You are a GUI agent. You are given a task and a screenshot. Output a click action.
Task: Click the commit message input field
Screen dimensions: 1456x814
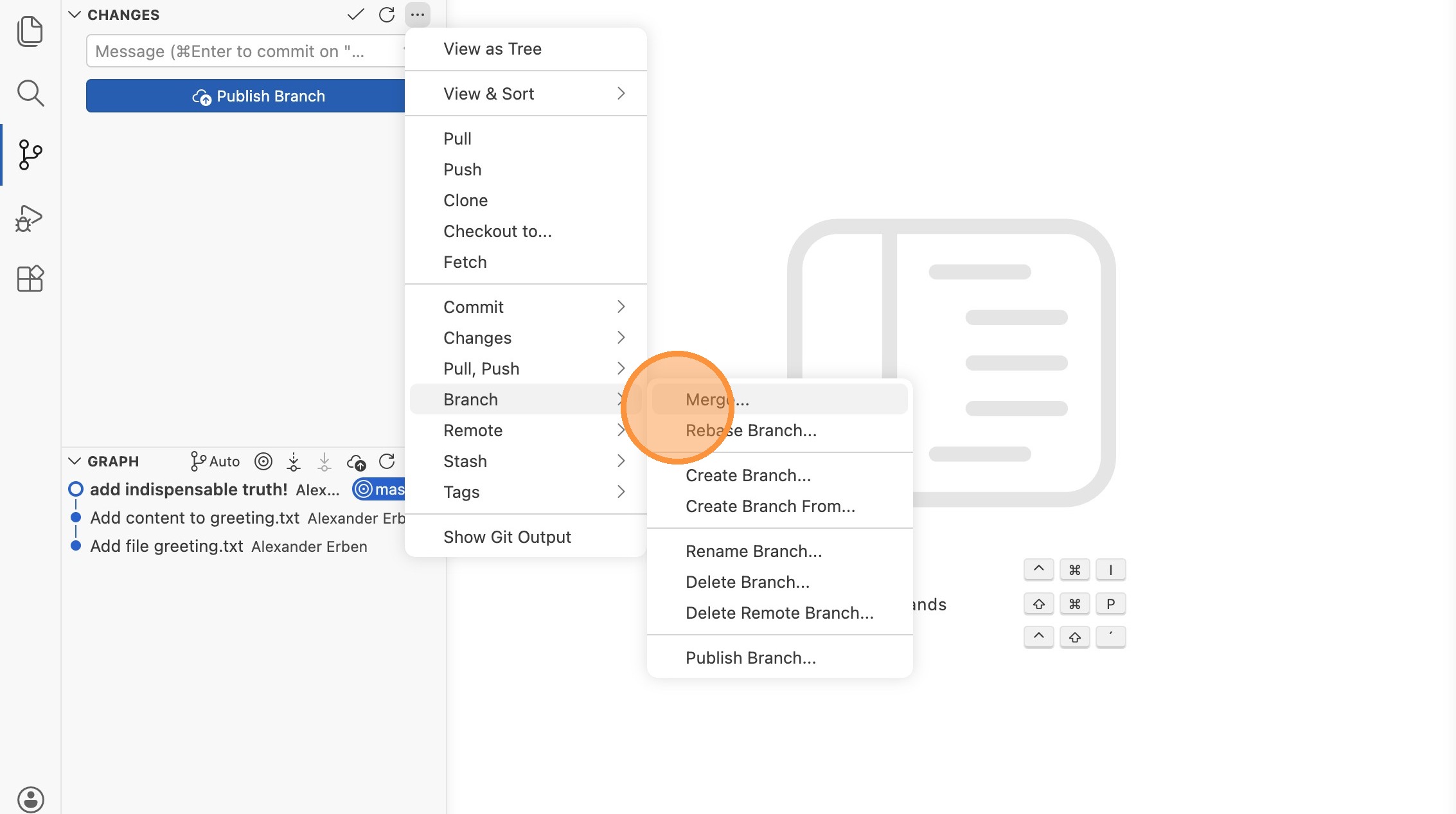244,51
